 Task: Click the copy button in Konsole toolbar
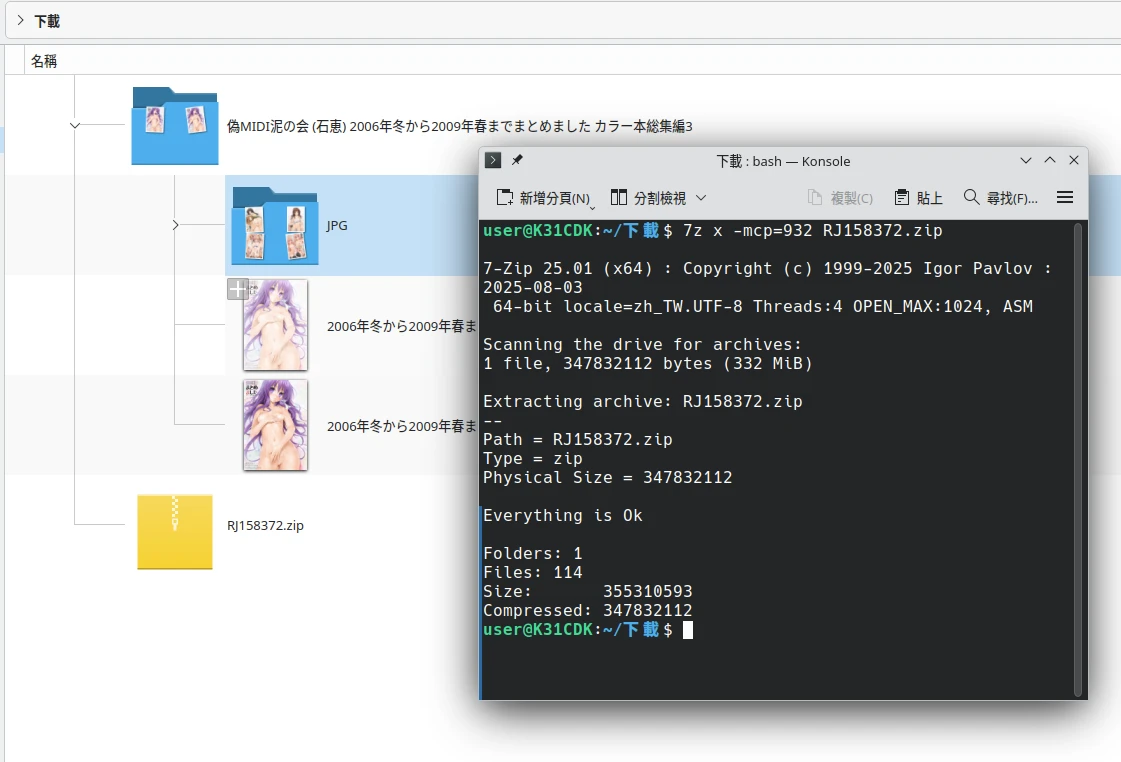[x=840, y=198]
